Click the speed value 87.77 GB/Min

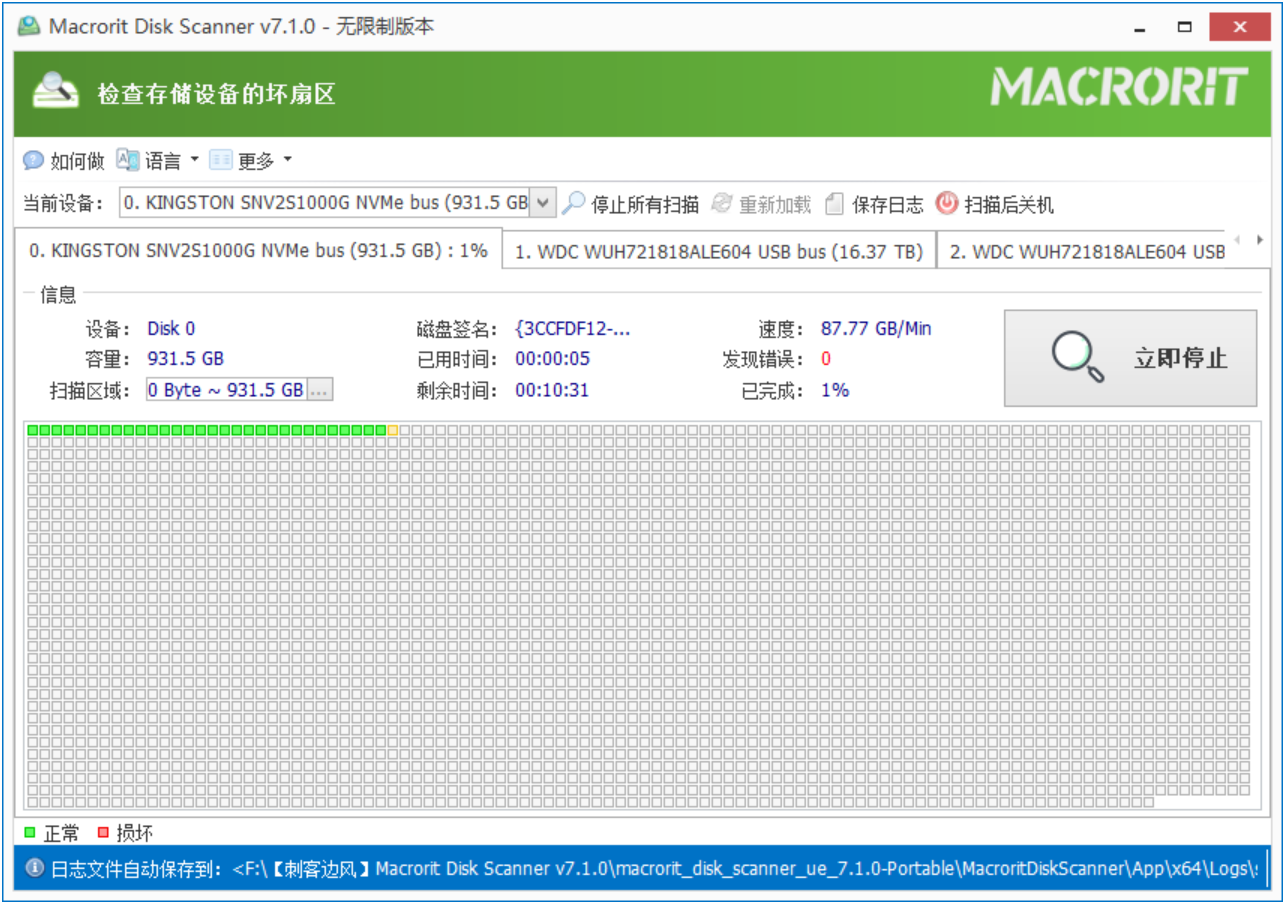[876, 328]
